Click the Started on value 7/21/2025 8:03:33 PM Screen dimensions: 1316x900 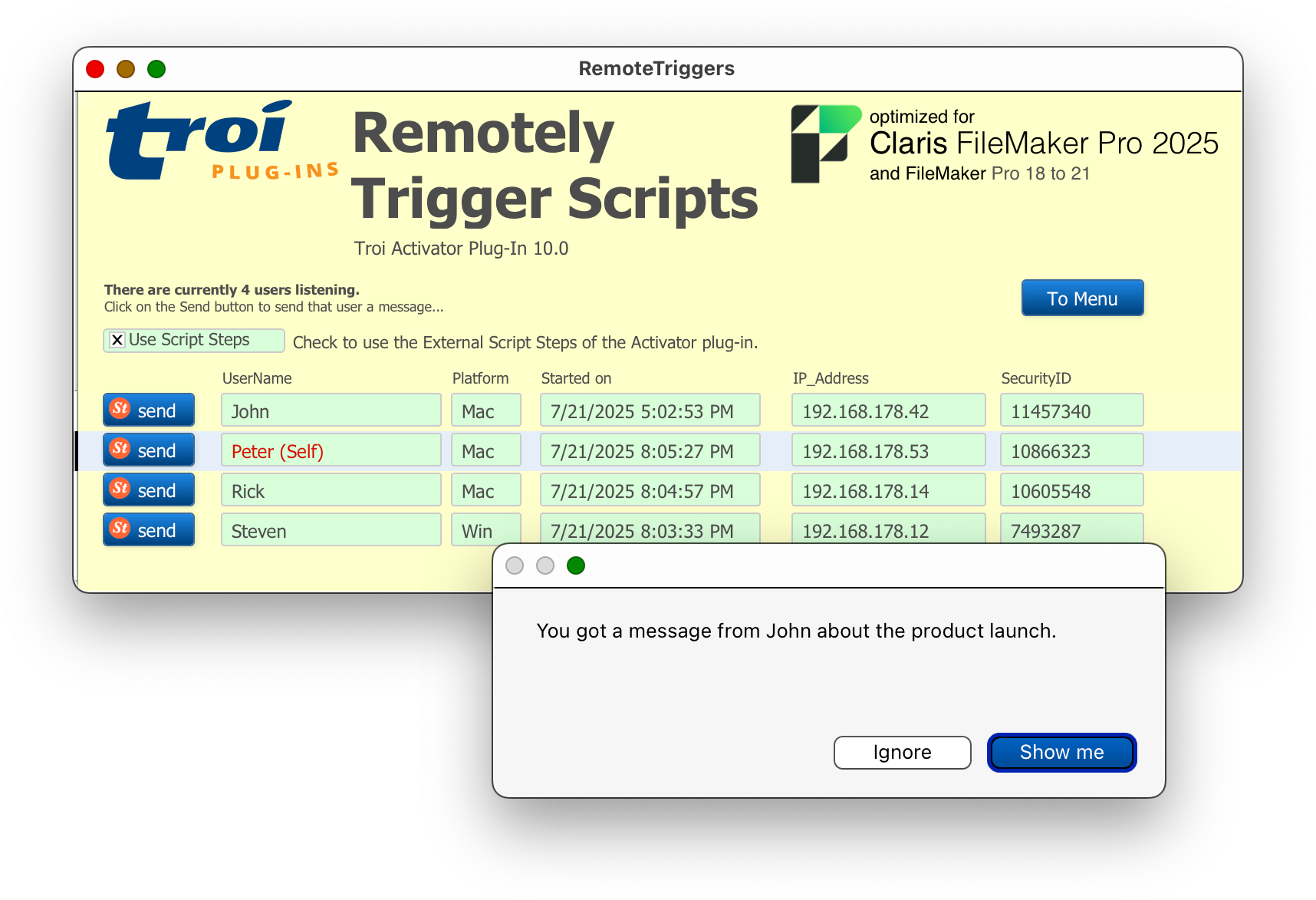(x=650, y=529)
